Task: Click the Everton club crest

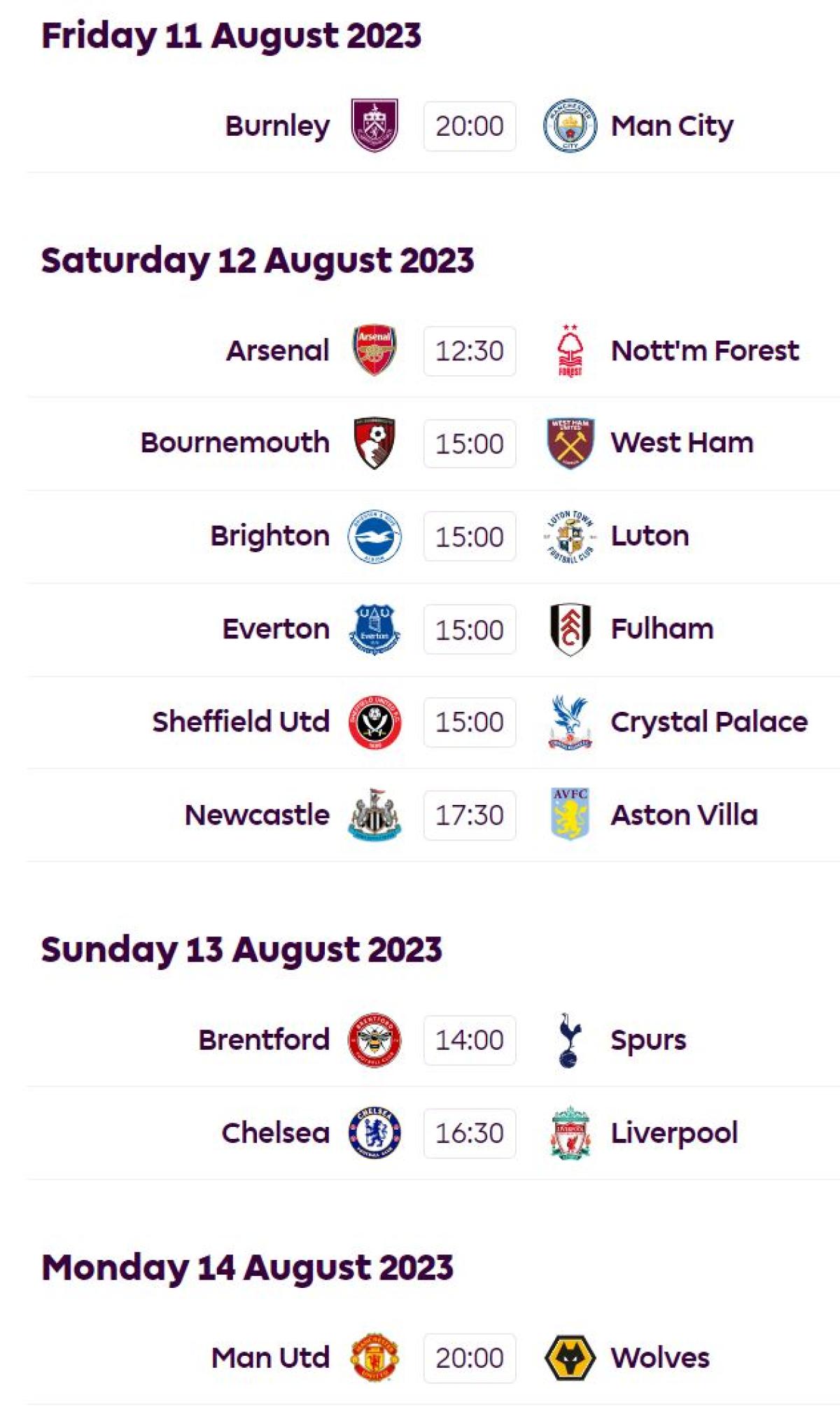Action: [374, 629]
